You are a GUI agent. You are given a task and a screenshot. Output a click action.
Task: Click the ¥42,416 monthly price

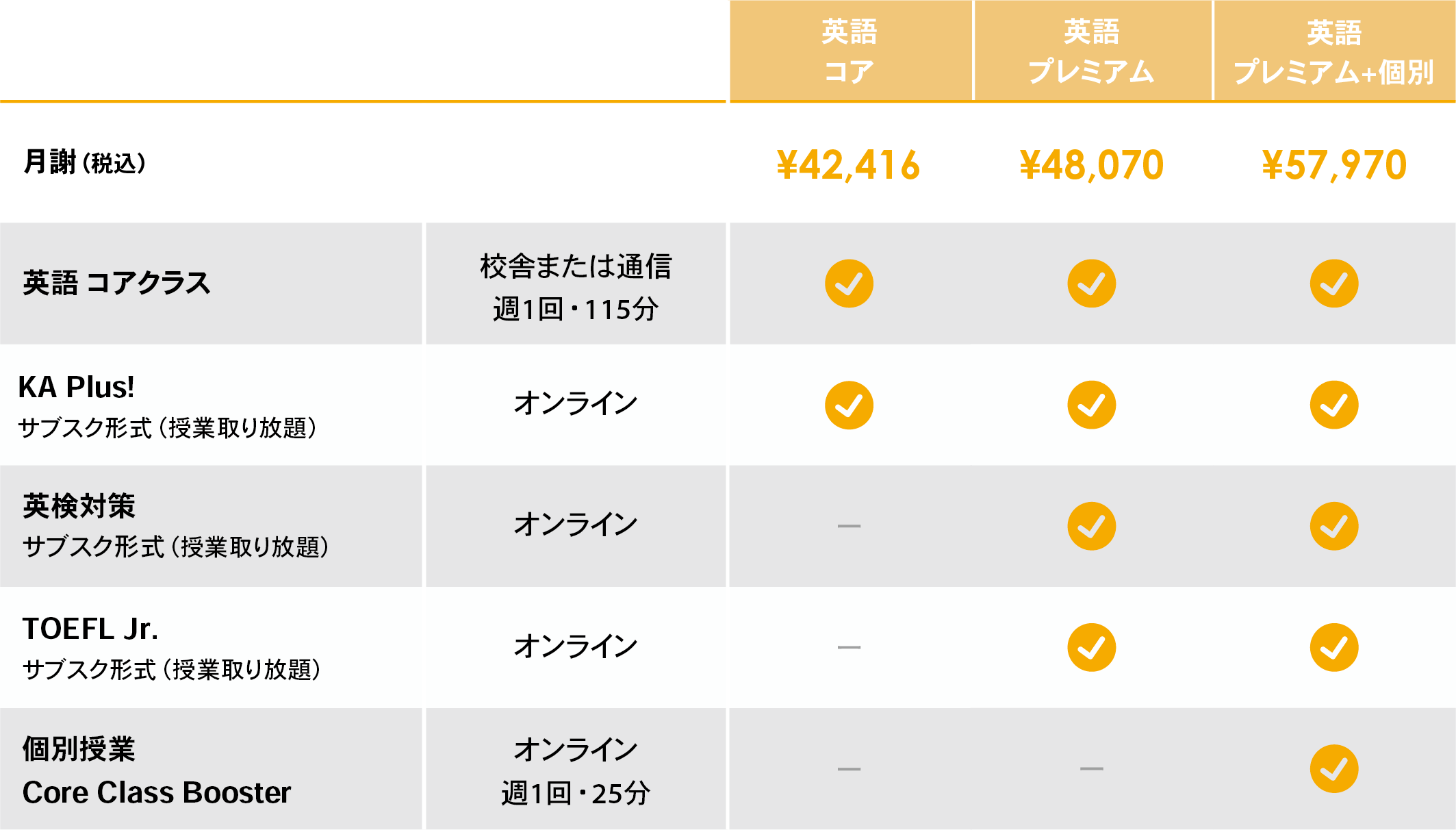[x=849, y=165]
